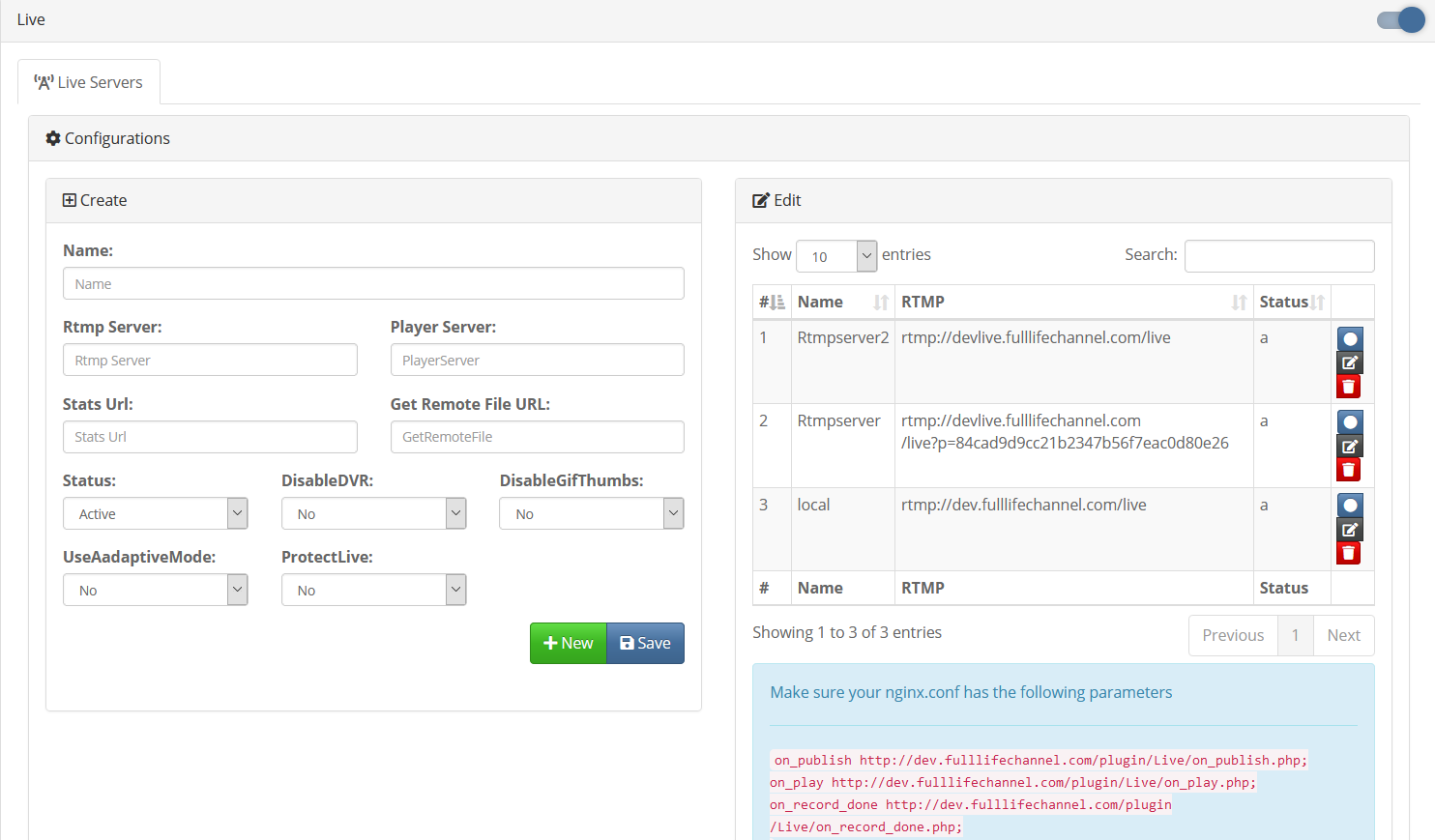Toggle status circle for Rtmpserver row

pyautogui.click(x=1350, y=422)
